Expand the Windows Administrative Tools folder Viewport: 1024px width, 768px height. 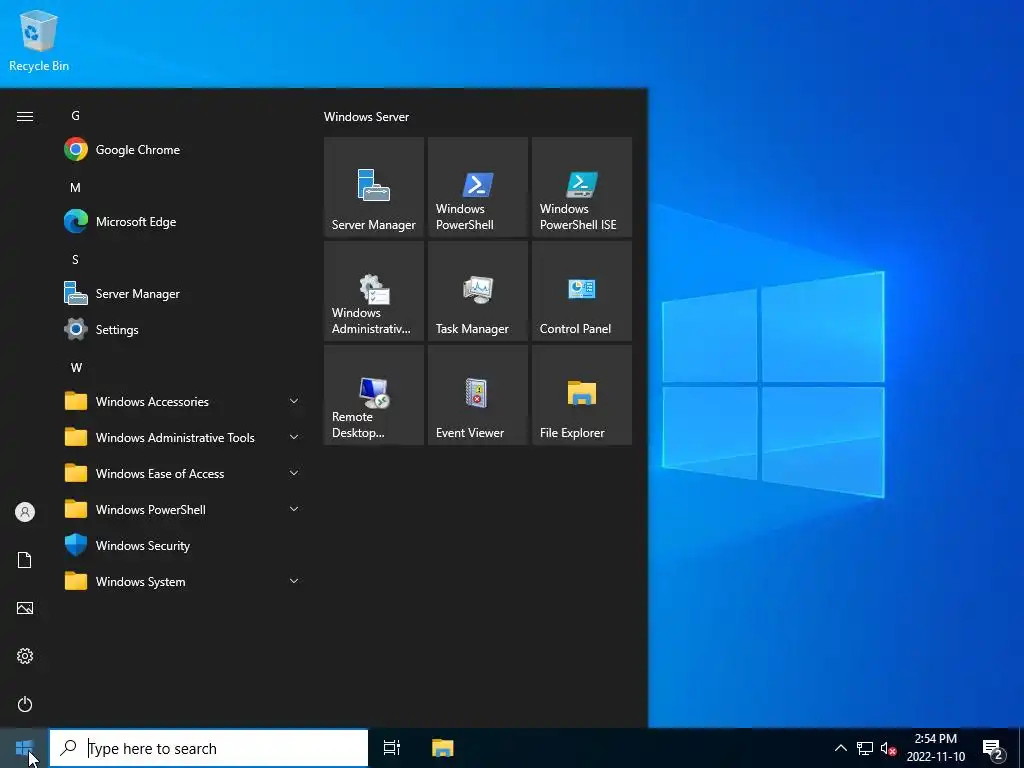[x=180, y=437]
